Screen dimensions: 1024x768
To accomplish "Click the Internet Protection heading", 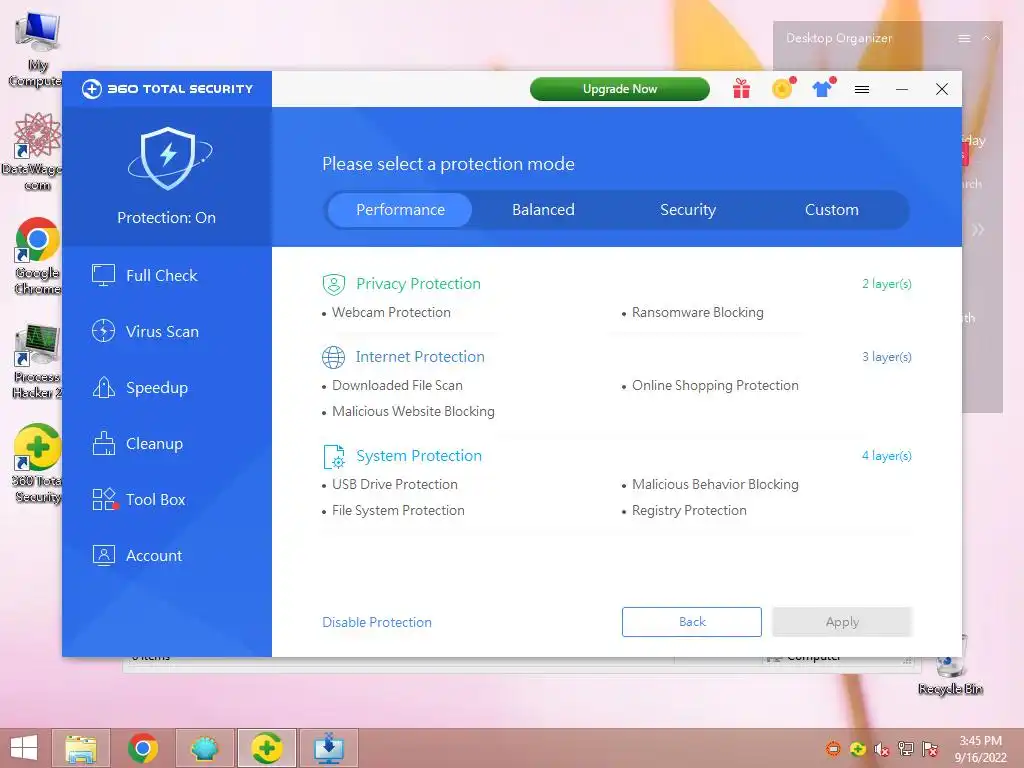I will click(x=420, y=357).
